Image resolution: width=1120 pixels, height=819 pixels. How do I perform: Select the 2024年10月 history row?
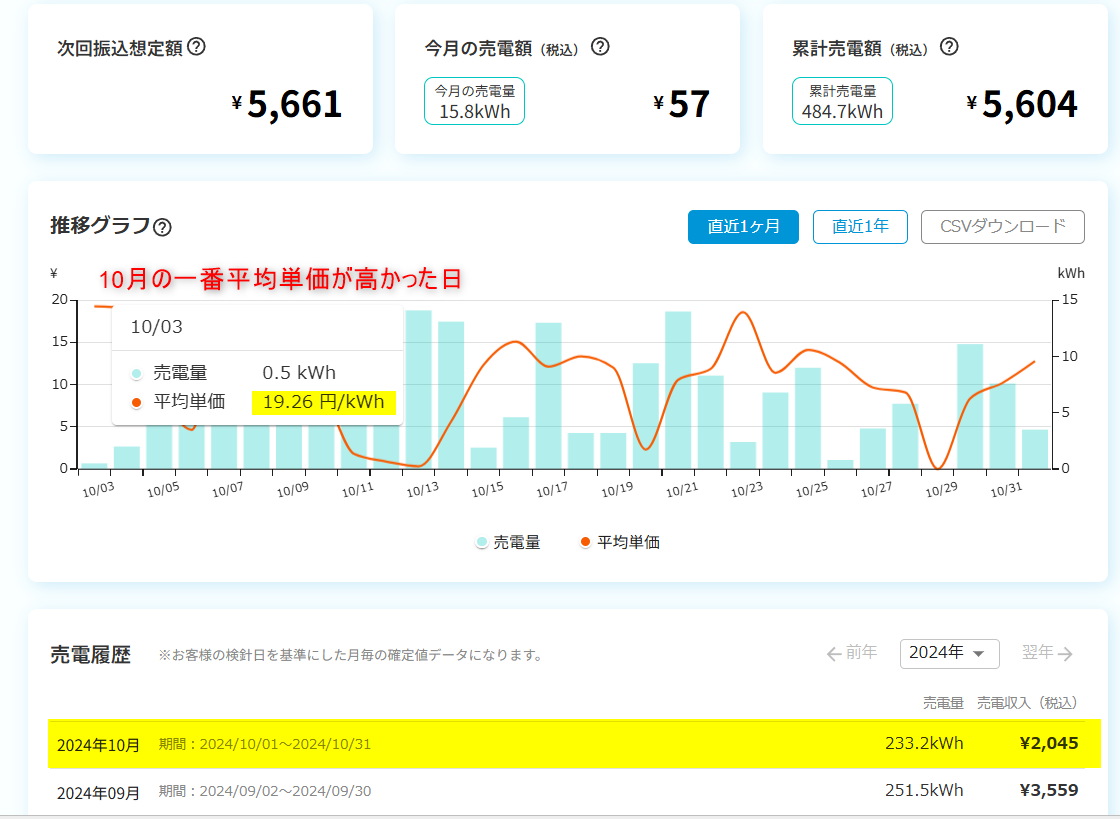[566, 744]
